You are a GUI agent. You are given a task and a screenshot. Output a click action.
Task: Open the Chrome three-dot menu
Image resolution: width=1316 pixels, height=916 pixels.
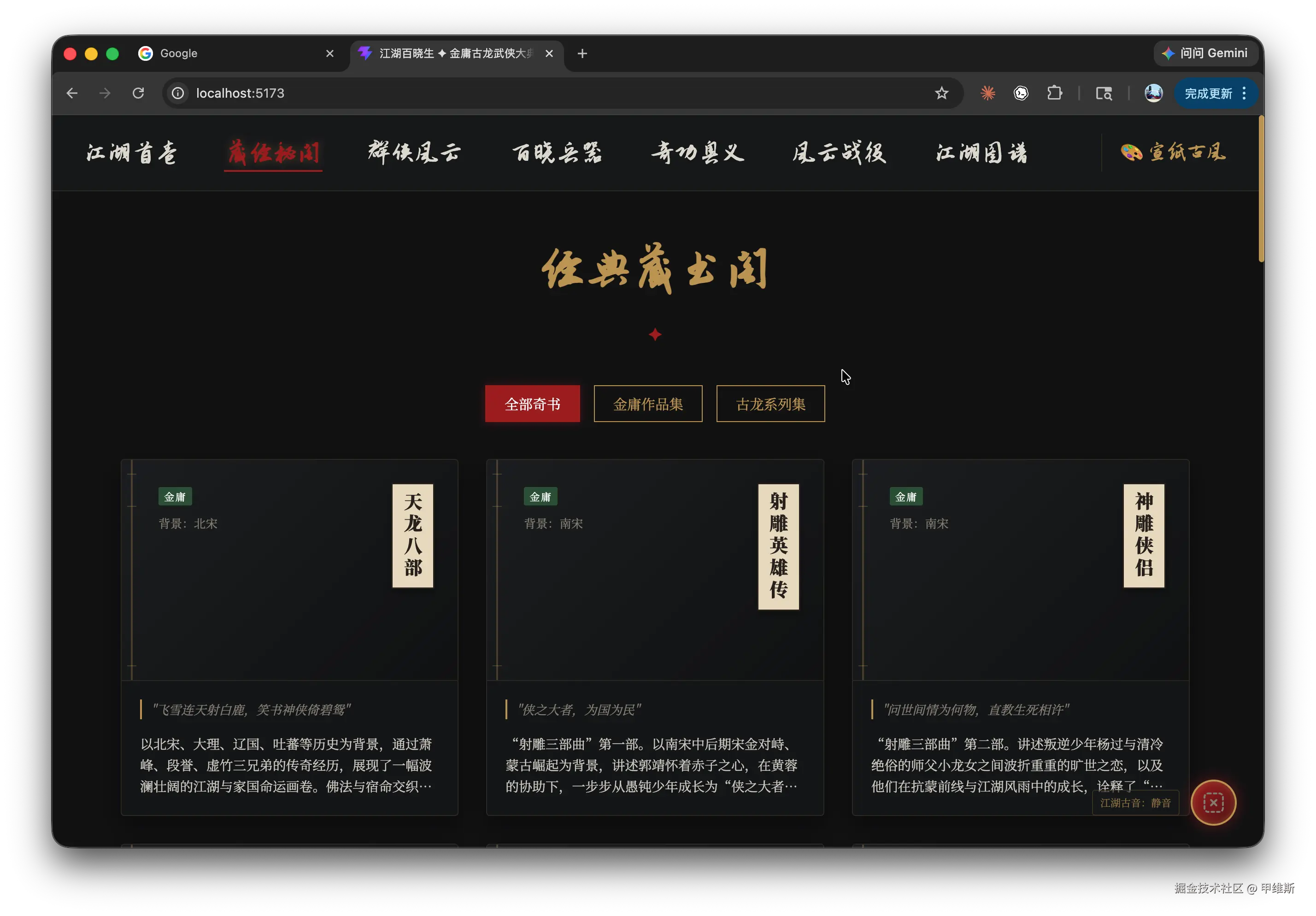click(x=1244, y=93)
